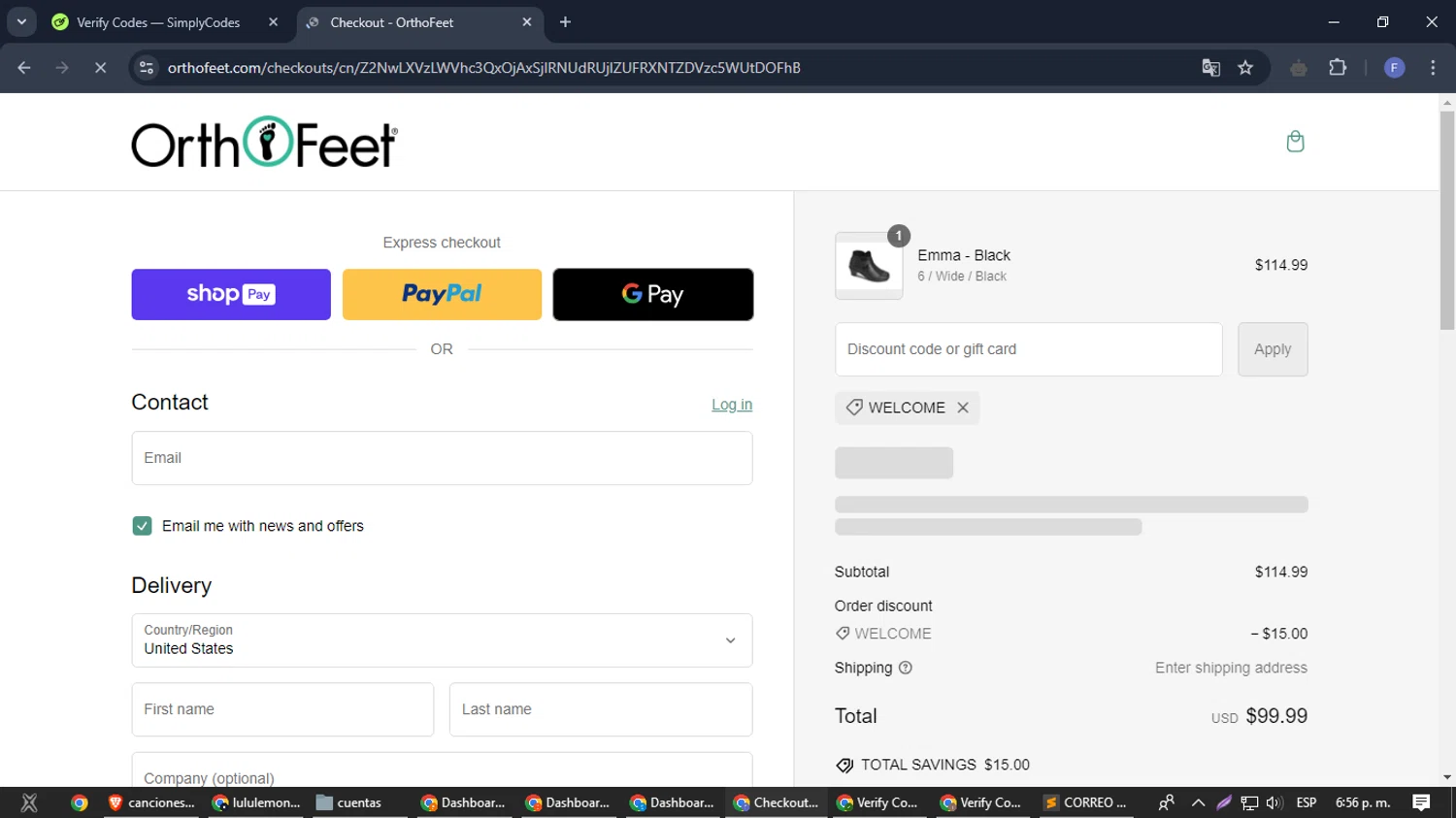Open the canciones Brave taskbar item

click(x=151, y=802)
